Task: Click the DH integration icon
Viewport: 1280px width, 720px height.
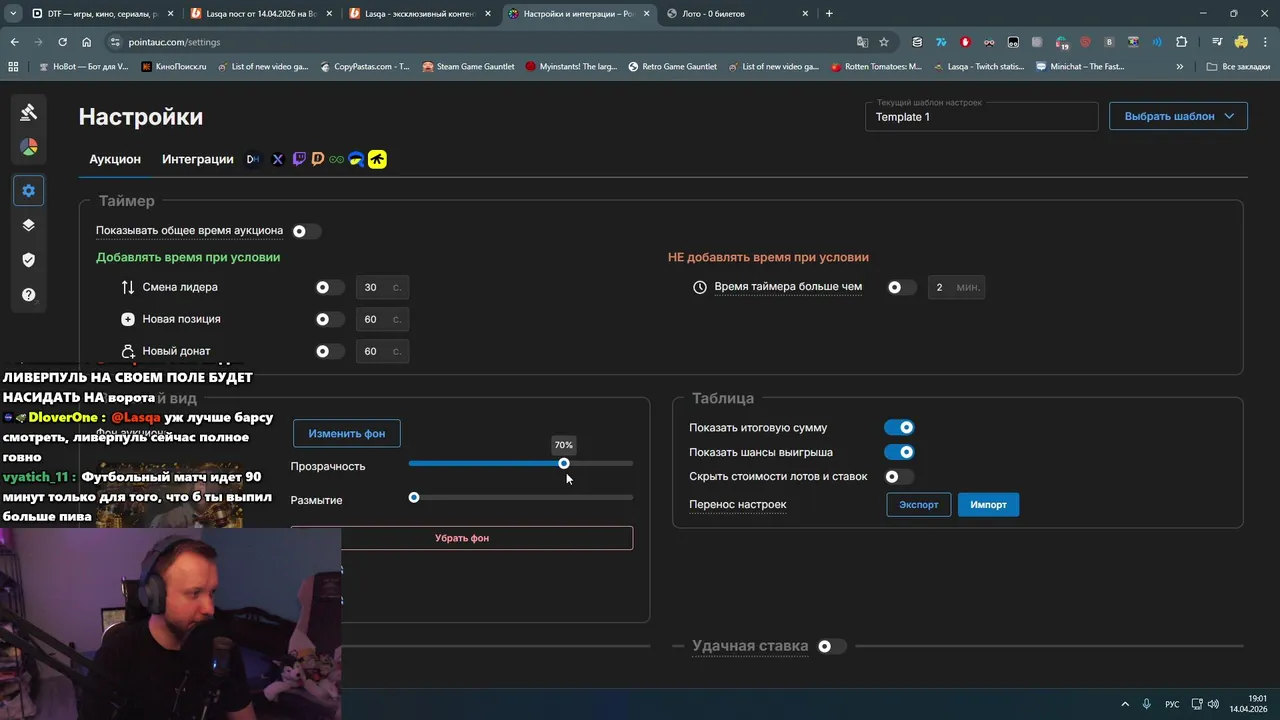Action: tap(253, 159)
